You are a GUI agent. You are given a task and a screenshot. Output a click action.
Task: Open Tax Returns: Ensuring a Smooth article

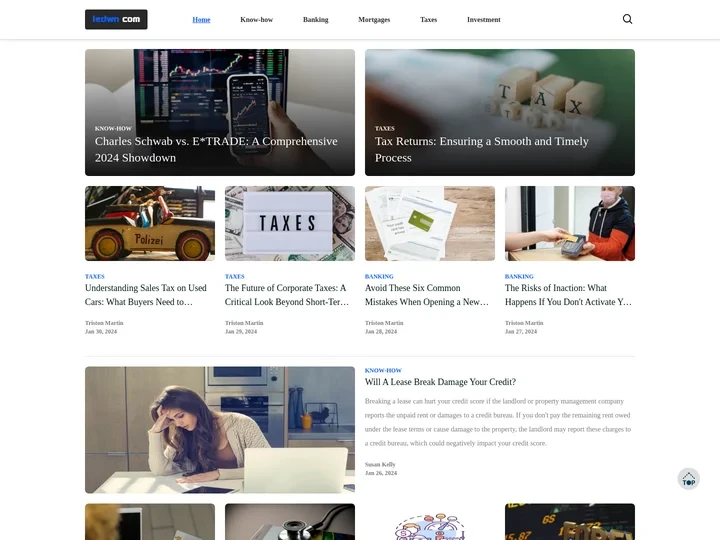point(481,149)
